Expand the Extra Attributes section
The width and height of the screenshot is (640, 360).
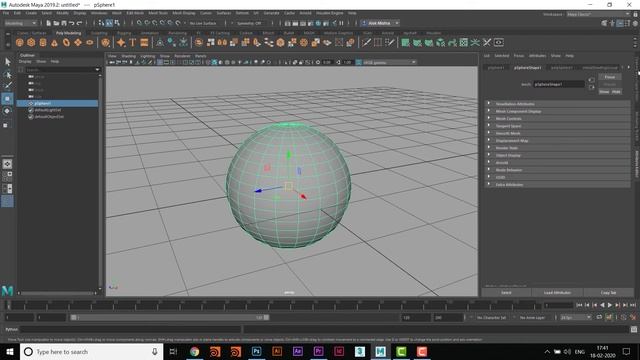pyautogui.click(x=558, y=185)
